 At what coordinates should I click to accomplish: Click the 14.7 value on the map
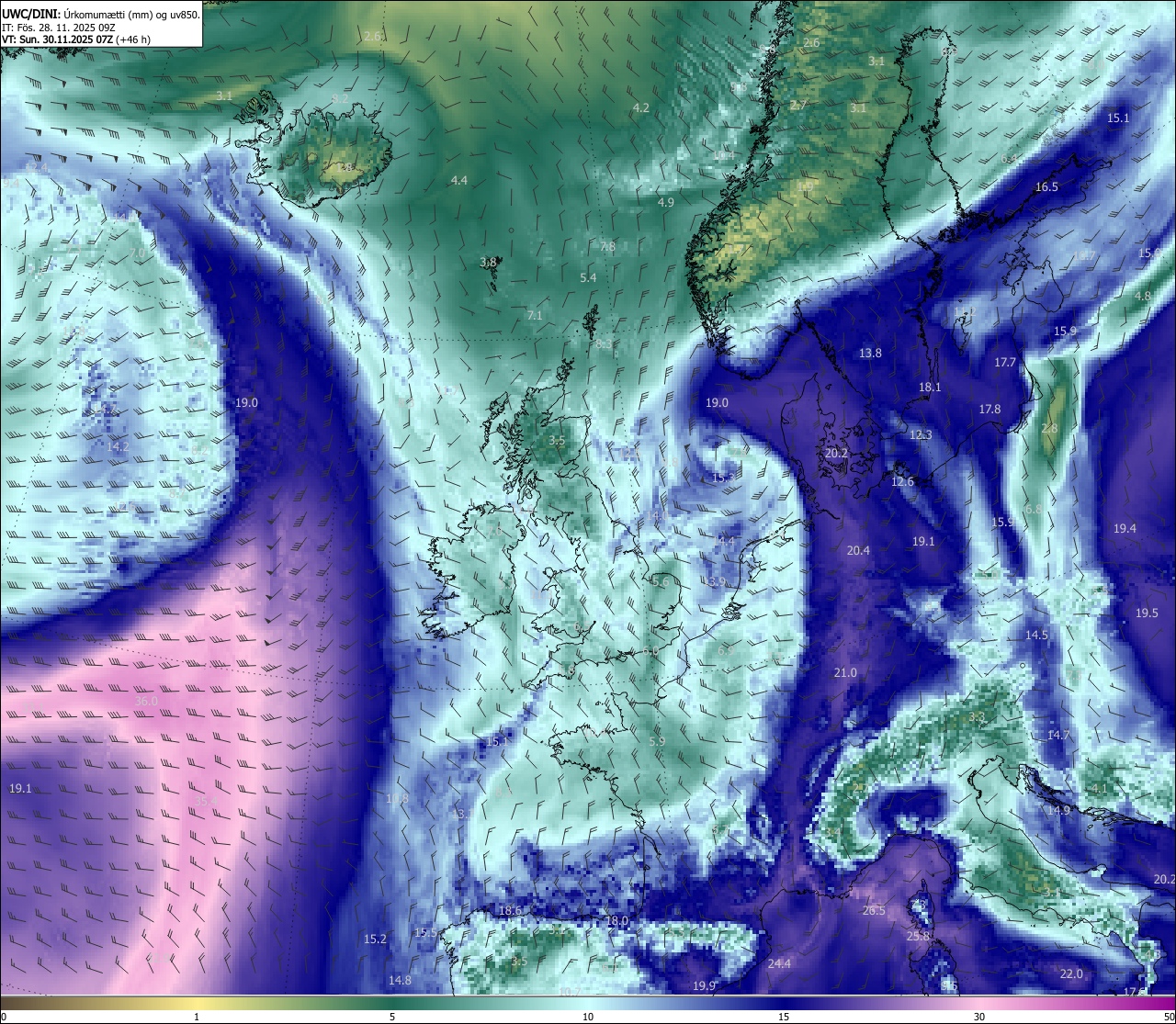pos(1058,735)
